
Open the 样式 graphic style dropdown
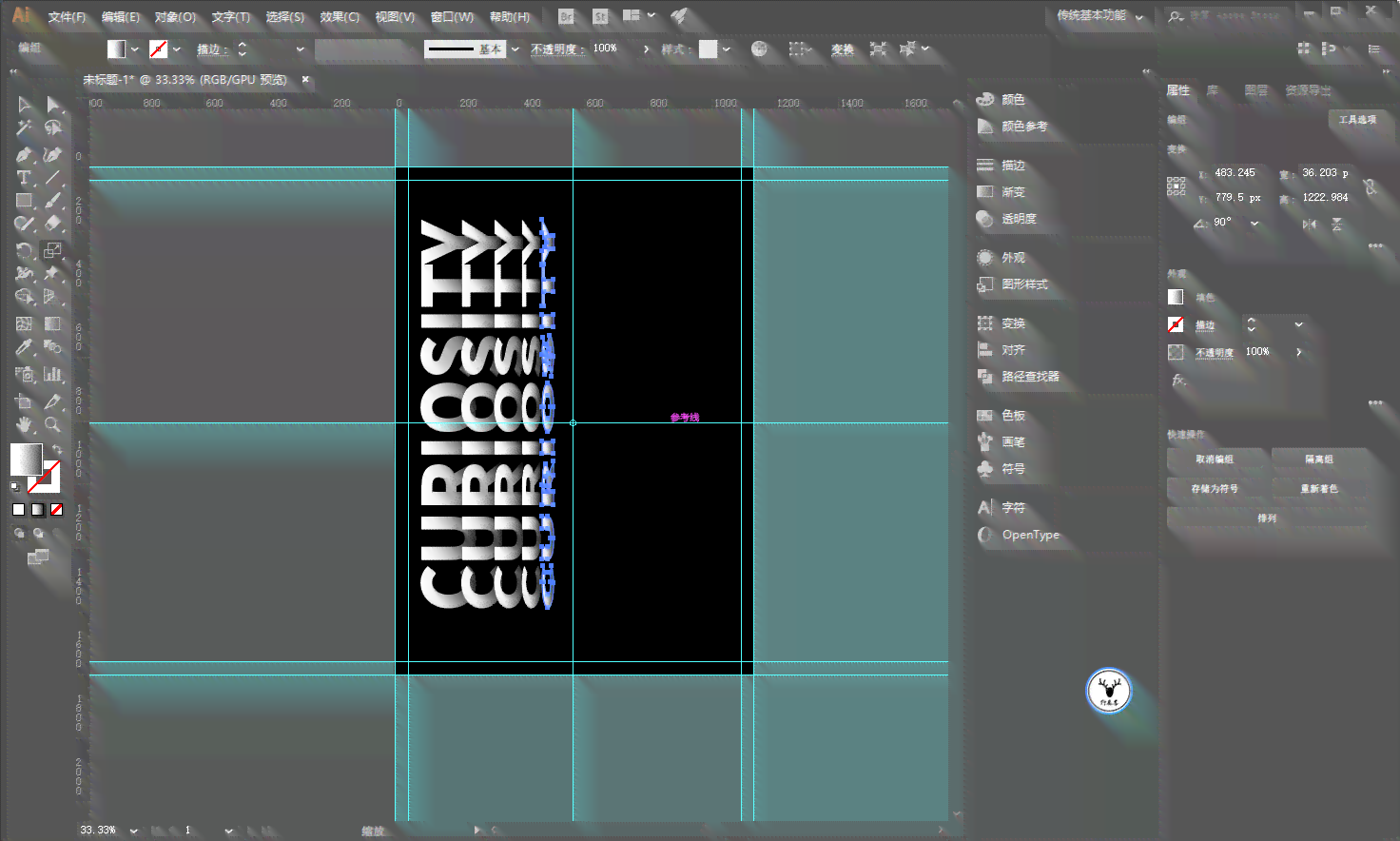[727, 49]
